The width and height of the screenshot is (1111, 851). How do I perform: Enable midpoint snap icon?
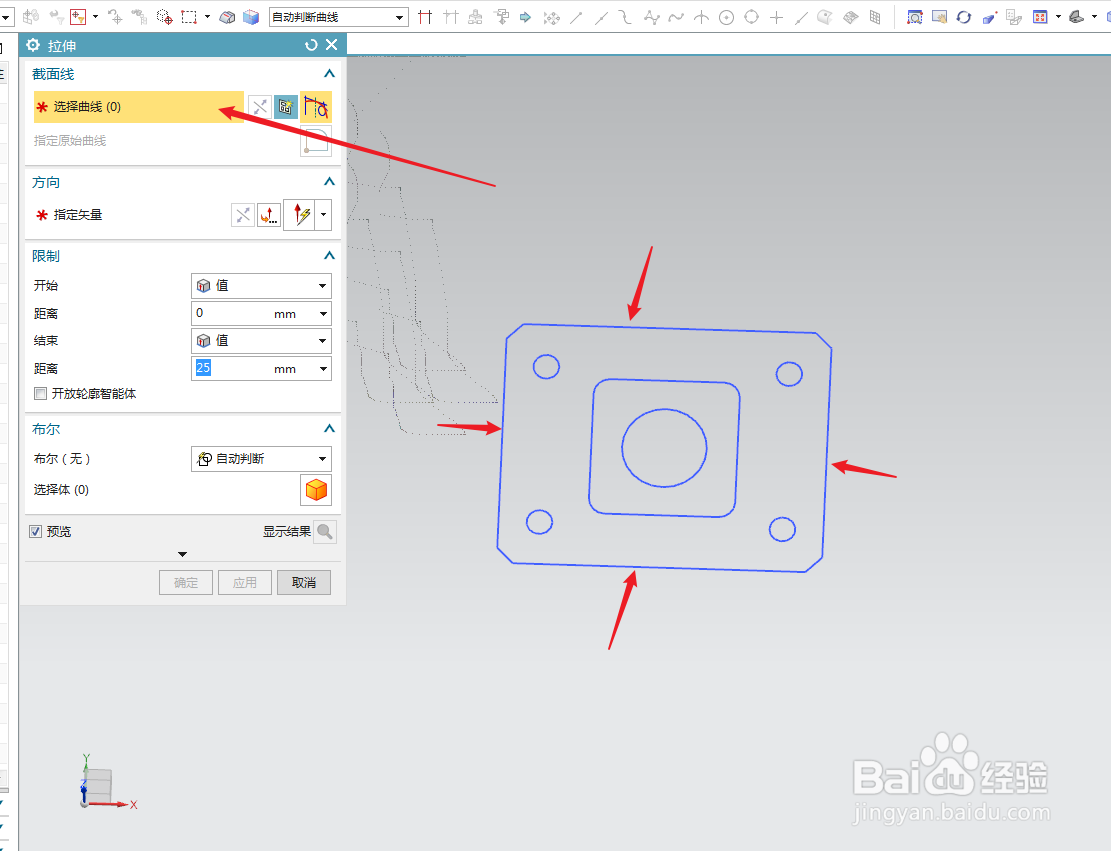(x=601, y=17)
